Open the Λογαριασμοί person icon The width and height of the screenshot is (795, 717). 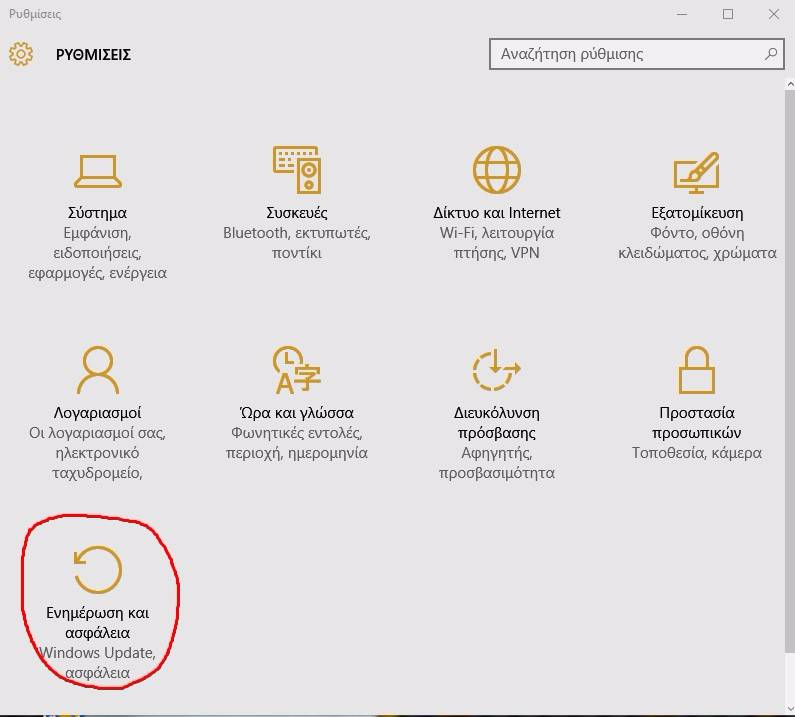[97, 370]
